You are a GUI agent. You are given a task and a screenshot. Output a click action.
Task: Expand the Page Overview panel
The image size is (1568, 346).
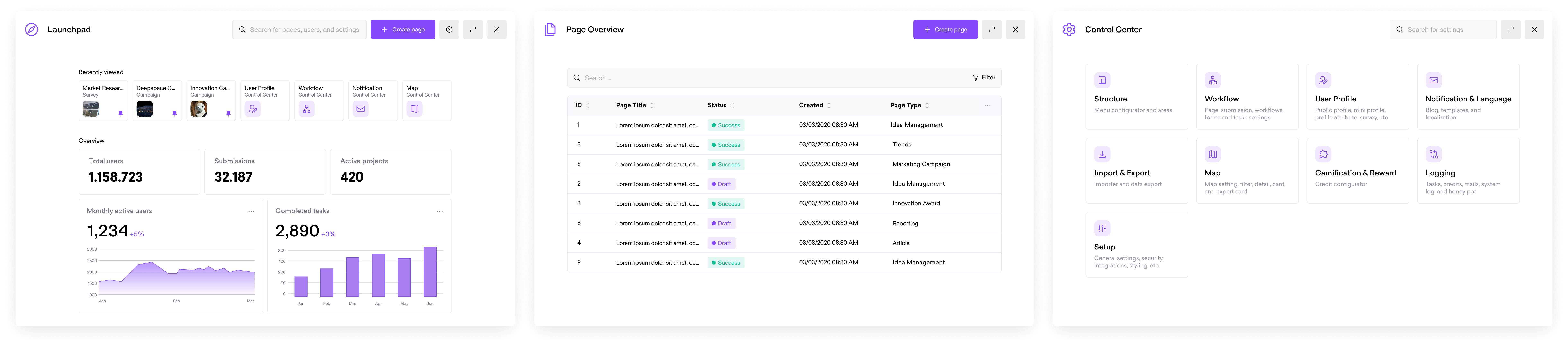click(x=992, y=29)
